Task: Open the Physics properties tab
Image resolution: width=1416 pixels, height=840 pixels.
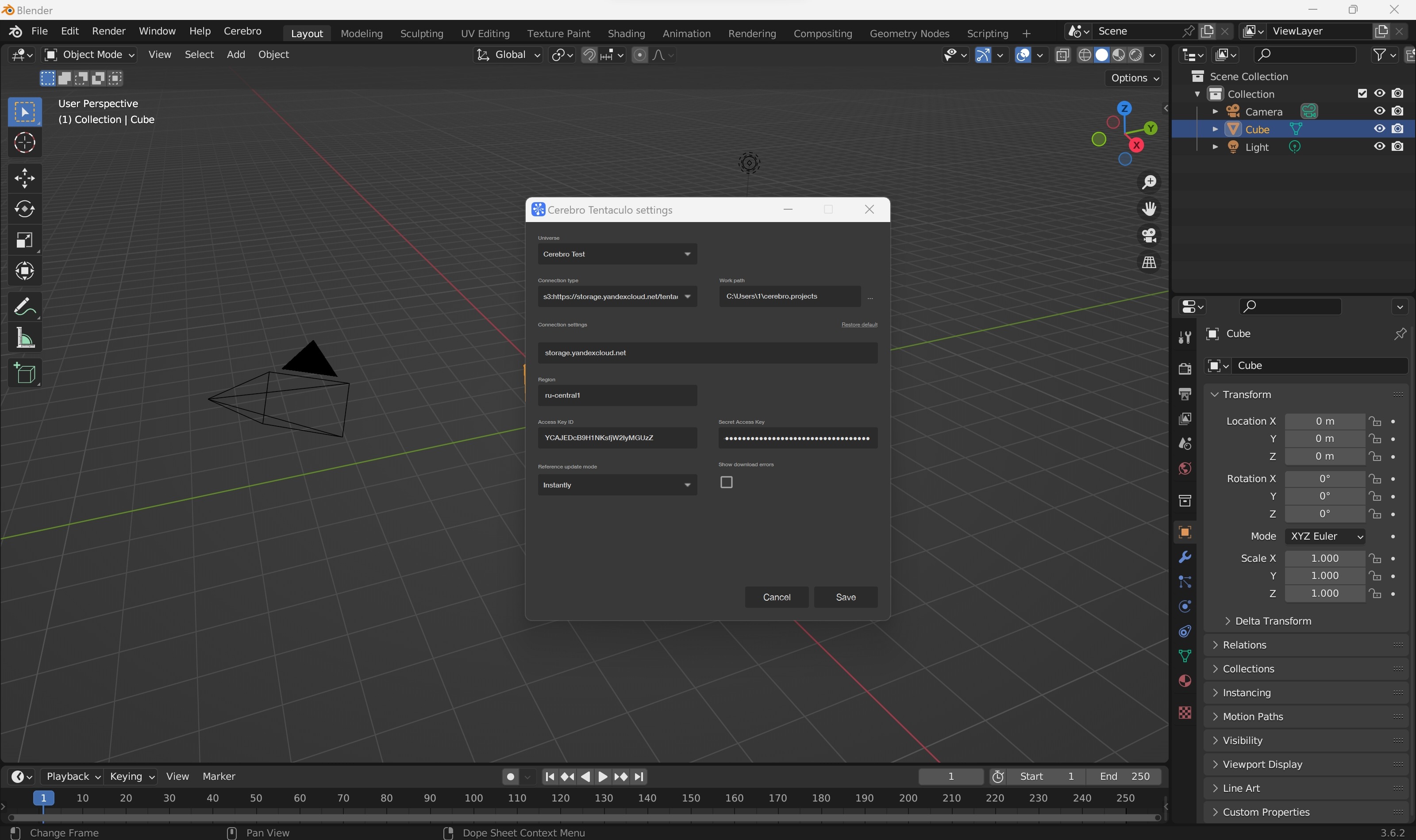Action: pos(1185,606)
